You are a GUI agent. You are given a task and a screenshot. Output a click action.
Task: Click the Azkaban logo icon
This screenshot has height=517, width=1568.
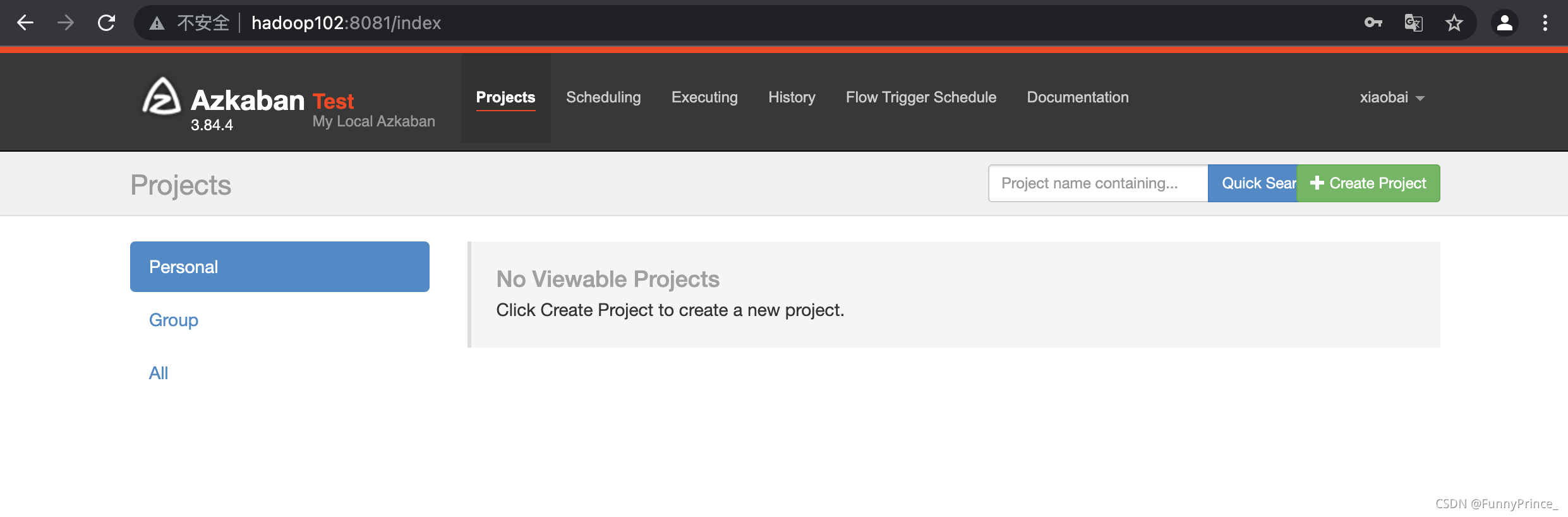tap(161, 96)
